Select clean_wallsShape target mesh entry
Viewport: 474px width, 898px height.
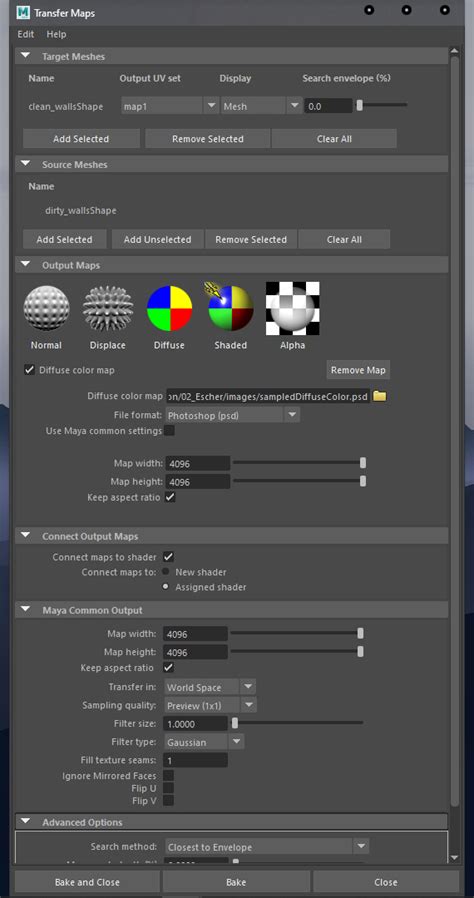pos(66,107)
